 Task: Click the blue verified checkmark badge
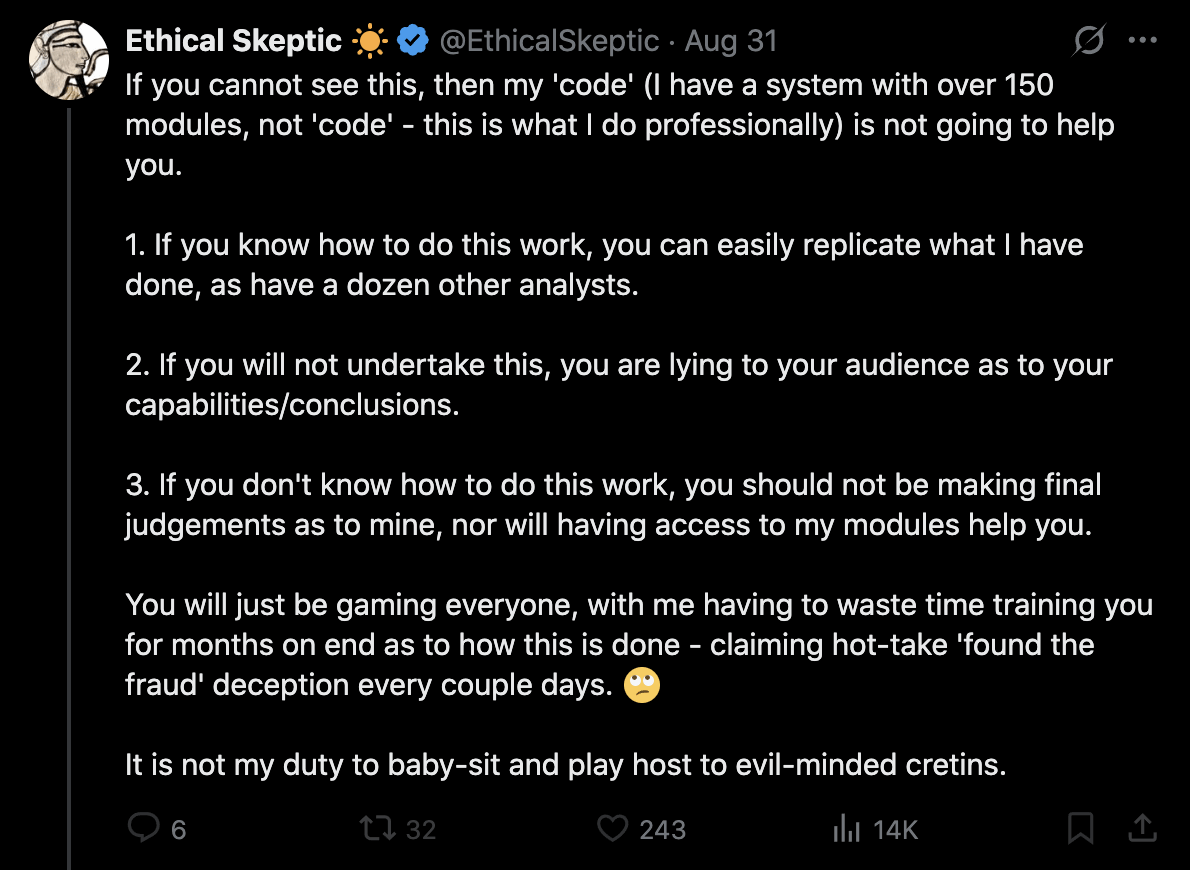click(412, 41)
